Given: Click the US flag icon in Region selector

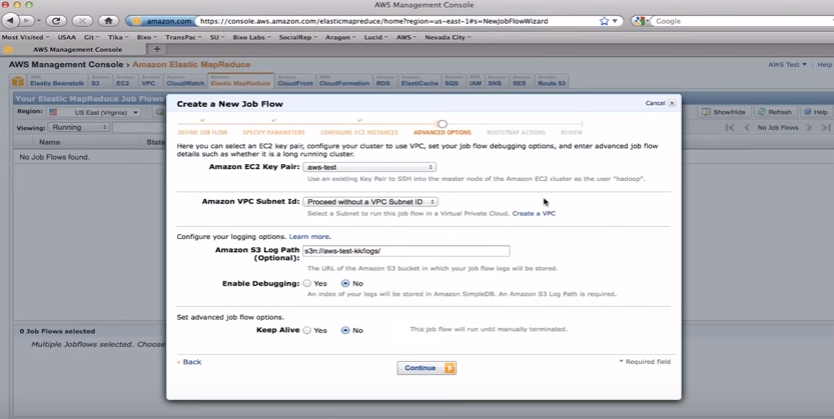Looking at the screenshot, I should click(x=53, y=112).
